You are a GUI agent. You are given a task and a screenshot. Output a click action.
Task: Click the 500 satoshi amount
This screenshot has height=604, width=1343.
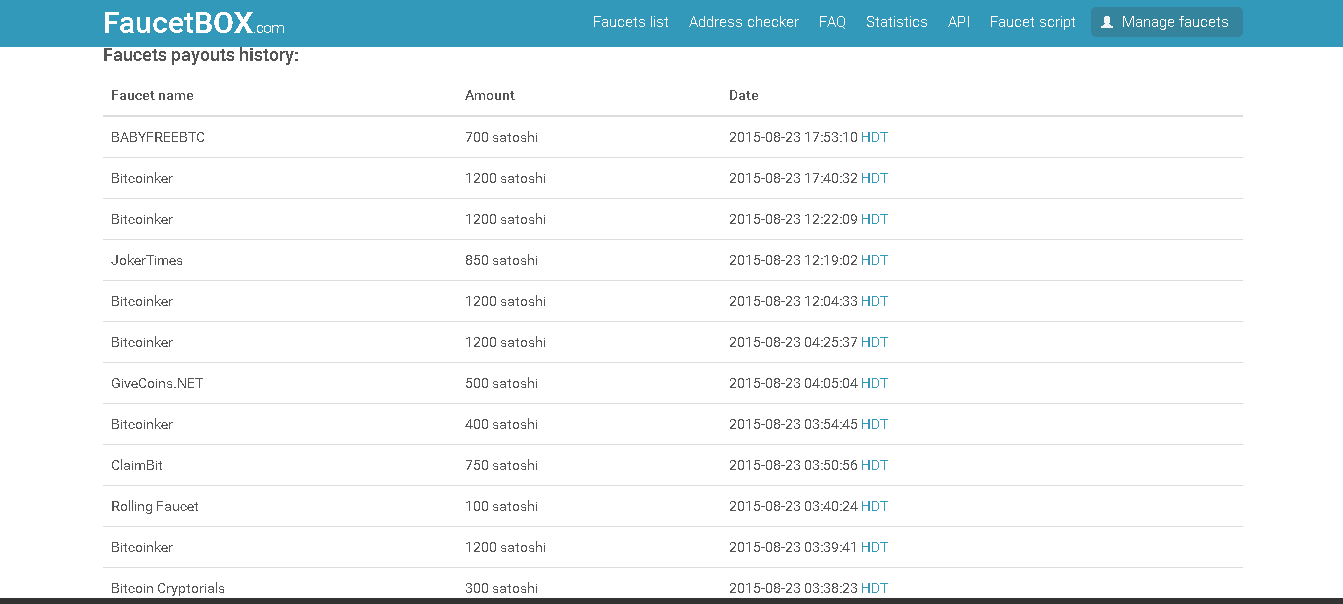(x=501, y=383)
